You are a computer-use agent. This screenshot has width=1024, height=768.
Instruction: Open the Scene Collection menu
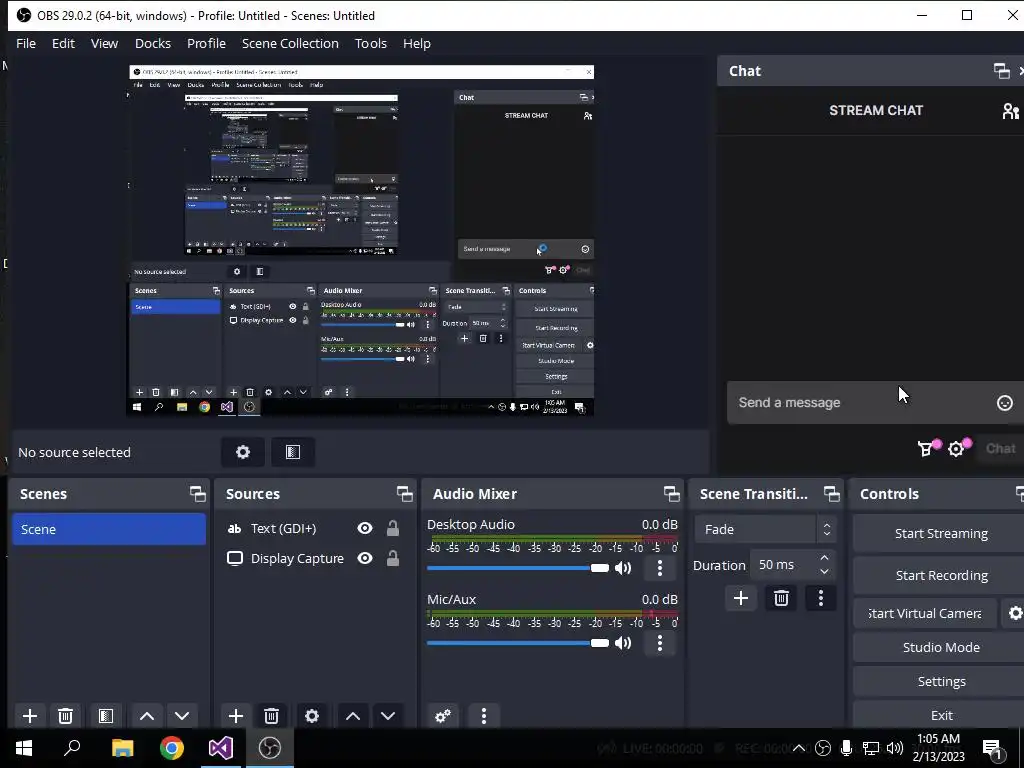tap(290, 43)
